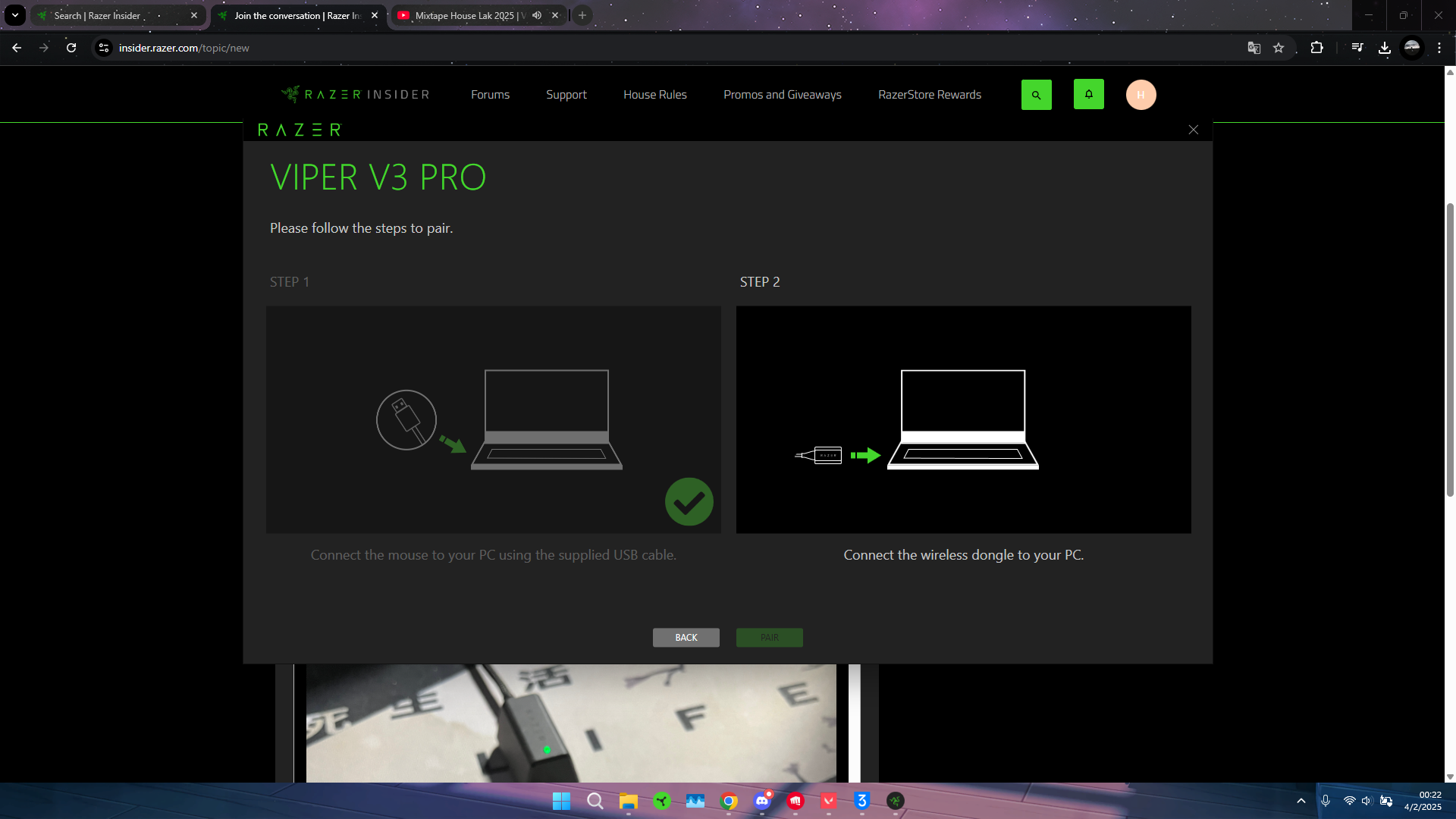Open a new browser tab

[x=582, y=15]
